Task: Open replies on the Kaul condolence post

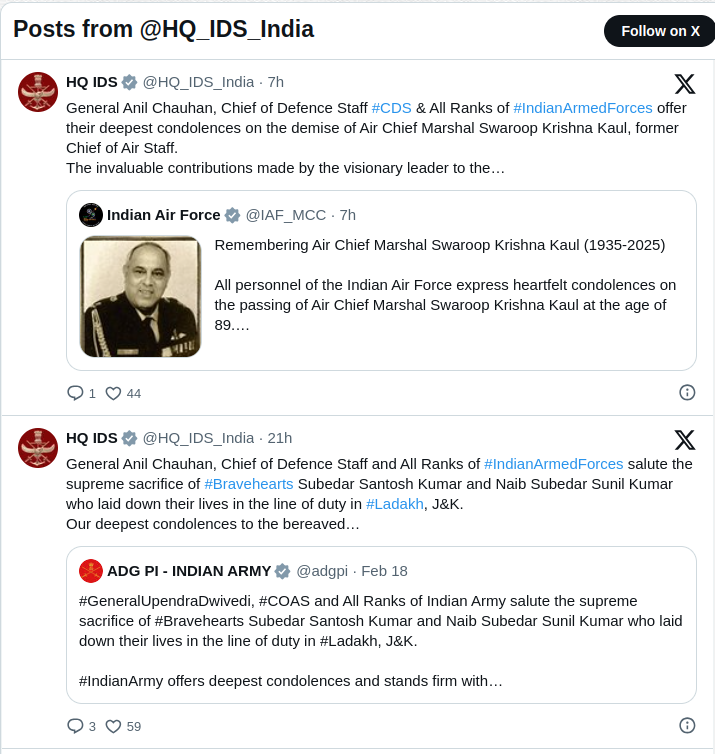Action: pyautogui.click(x=81, y=393)
